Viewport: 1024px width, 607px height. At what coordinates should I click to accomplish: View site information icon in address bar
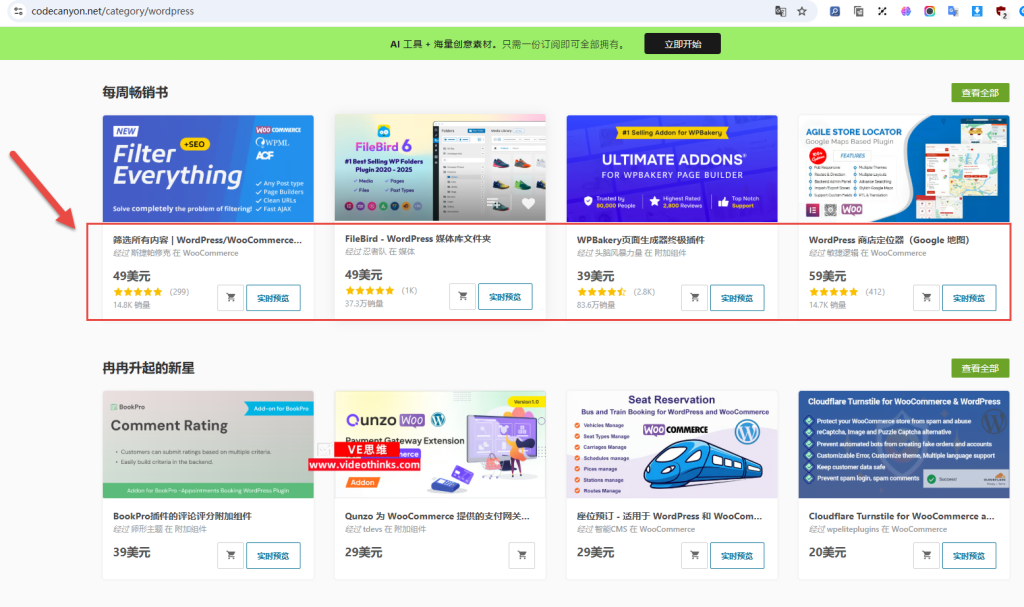20,10
